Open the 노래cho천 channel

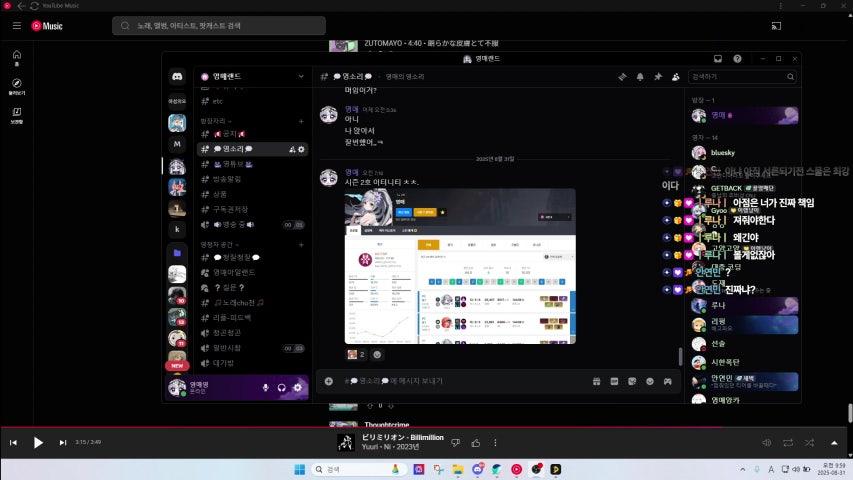252,303
